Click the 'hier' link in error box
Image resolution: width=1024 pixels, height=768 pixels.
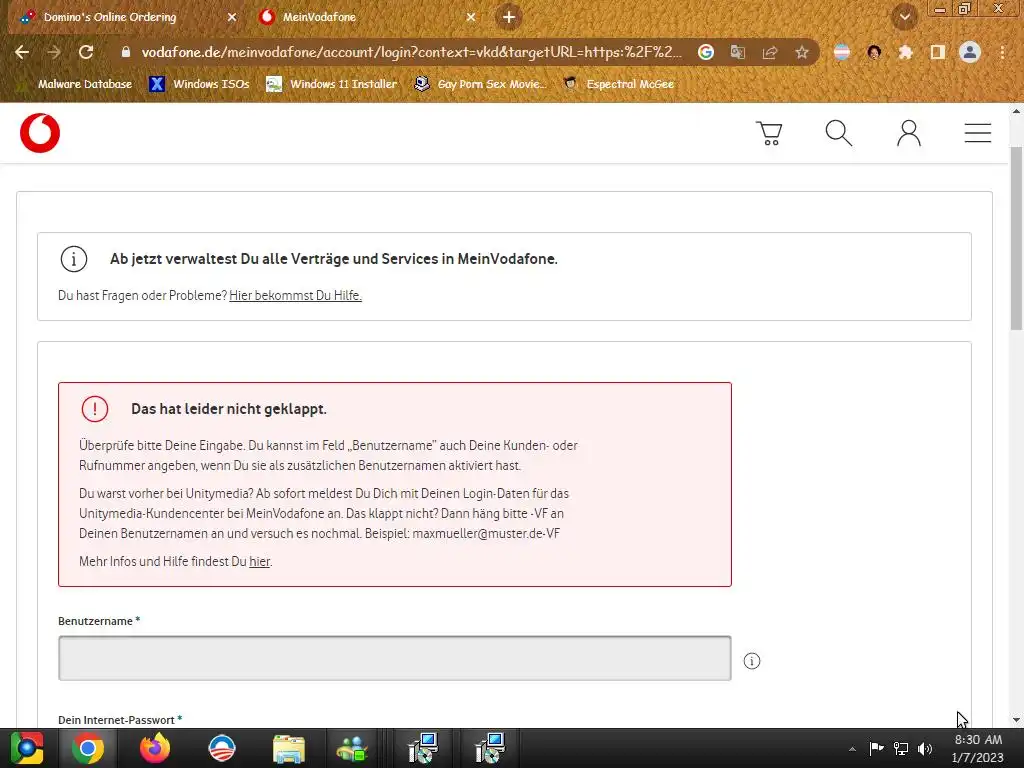pos(259,562)
